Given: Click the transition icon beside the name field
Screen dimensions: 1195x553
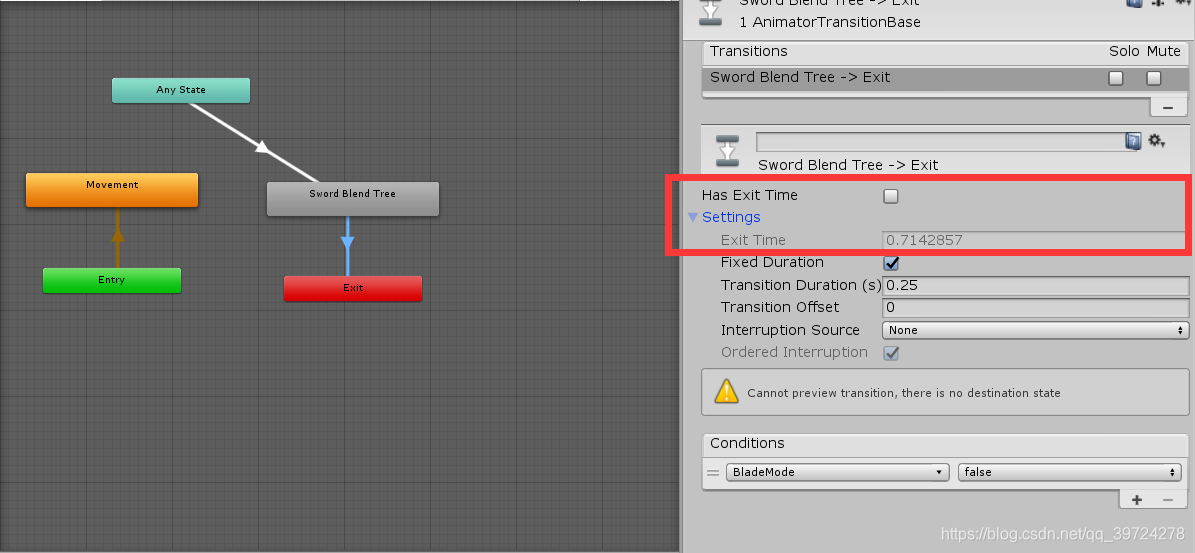Looking at the screenshot, I should pyautogui.click(x=728, y=150).
